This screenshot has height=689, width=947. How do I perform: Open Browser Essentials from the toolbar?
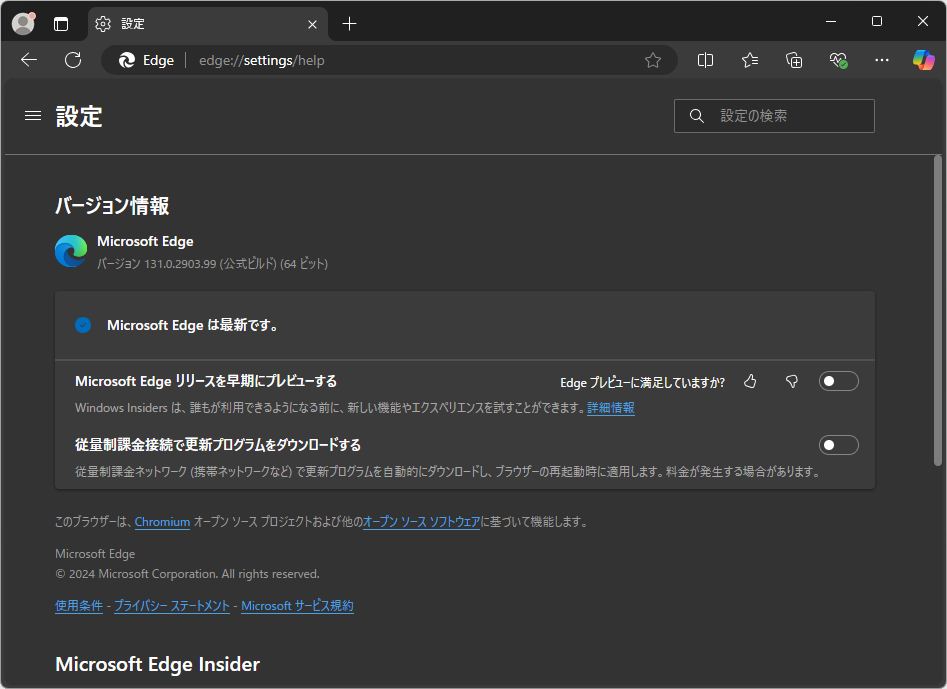[838, 60]
